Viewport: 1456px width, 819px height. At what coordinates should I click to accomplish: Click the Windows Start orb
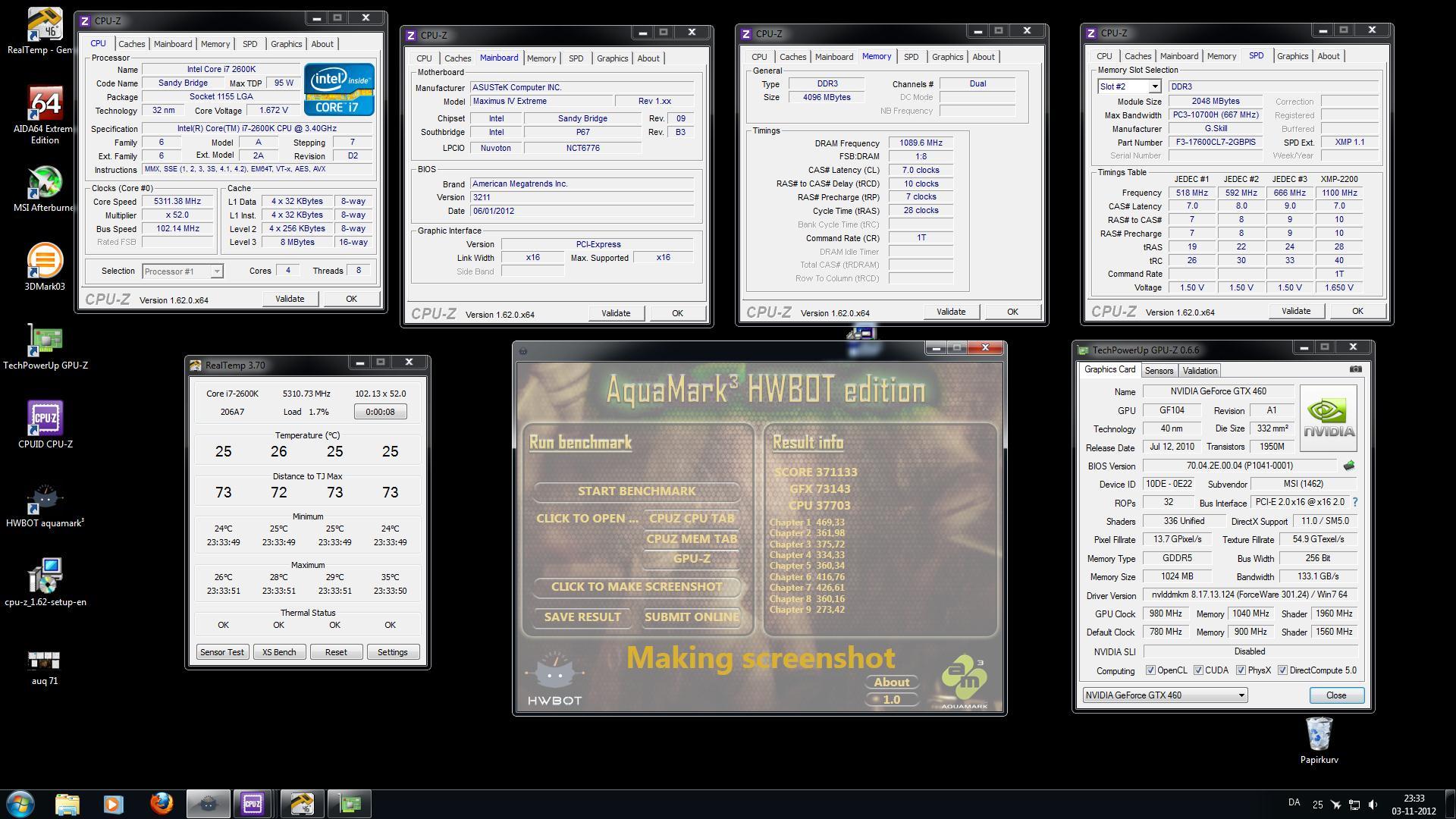[20, 804]
